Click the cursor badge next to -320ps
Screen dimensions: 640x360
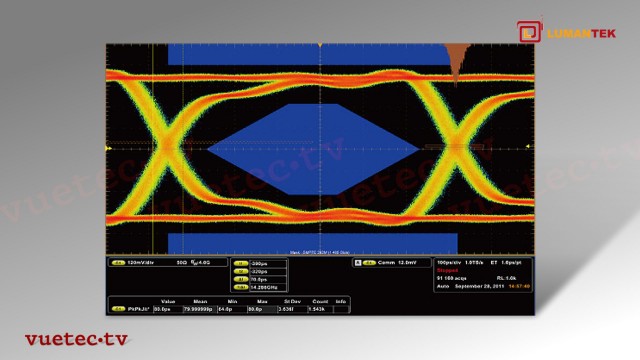(241, 271)
